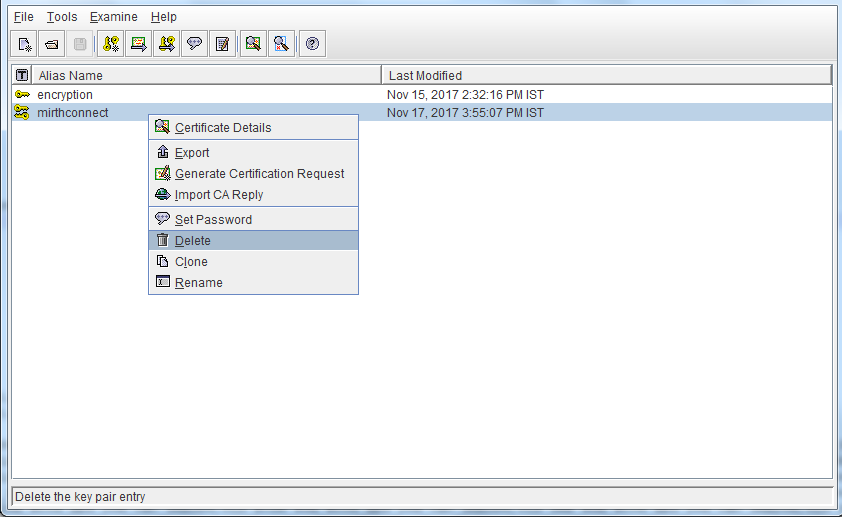
Task: Click the key icon beside the encryption entry
Action: coord(22,95)
